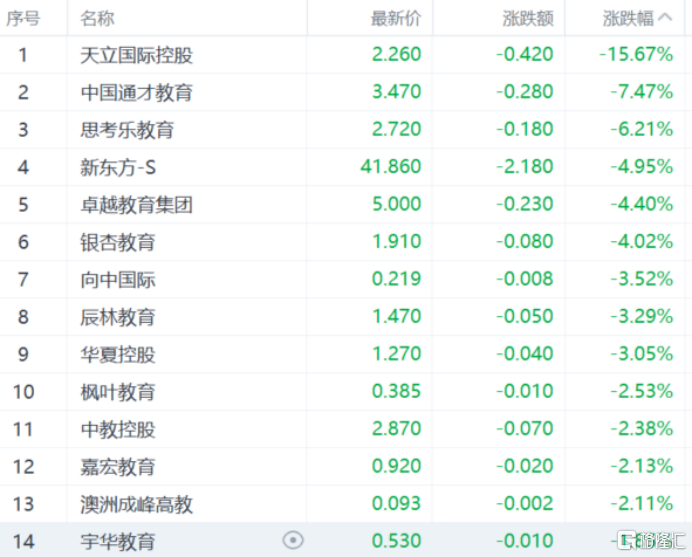Toggle sort arrow on 涨跌幅 column
Screen dimensions: 692x557
coord(667,18)
